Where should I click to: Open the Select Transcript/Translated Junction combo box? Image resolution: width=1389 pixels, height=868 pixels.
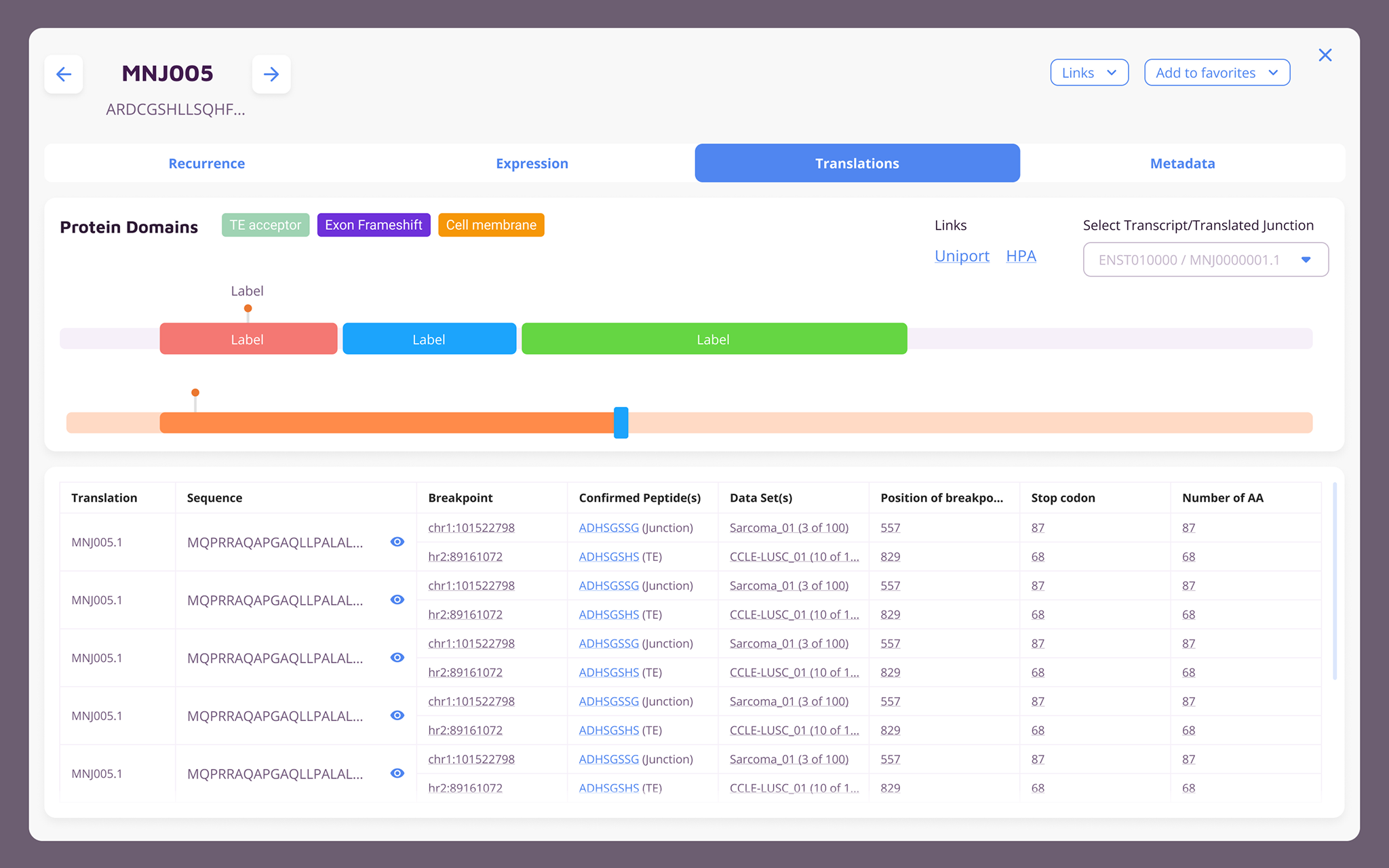click(x=1205, y=260)
